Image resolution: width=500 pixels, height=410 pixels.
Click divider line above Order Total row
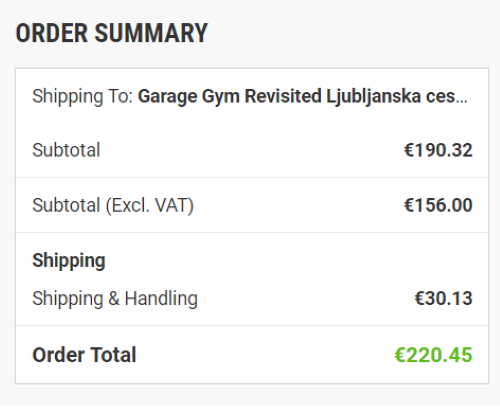point(252,325)
